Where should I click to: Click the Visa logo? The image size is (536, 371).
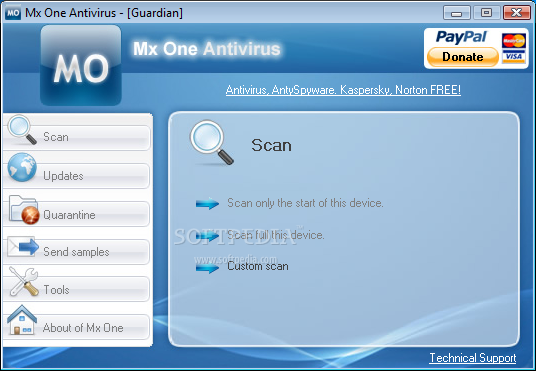click(x=514, y=56)
